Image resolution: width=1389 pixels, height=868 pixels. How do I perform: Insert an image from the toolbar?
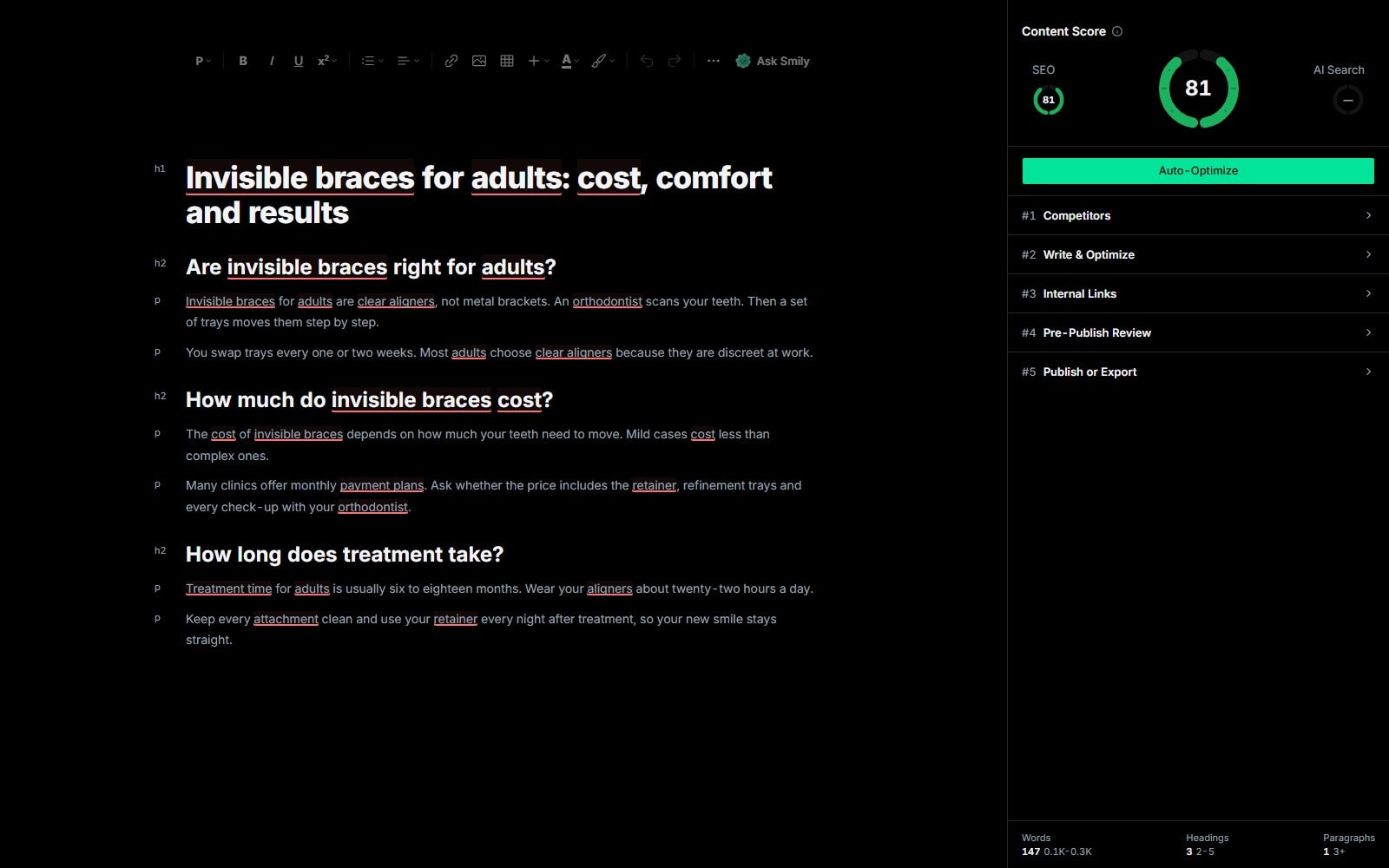[479, 61]
